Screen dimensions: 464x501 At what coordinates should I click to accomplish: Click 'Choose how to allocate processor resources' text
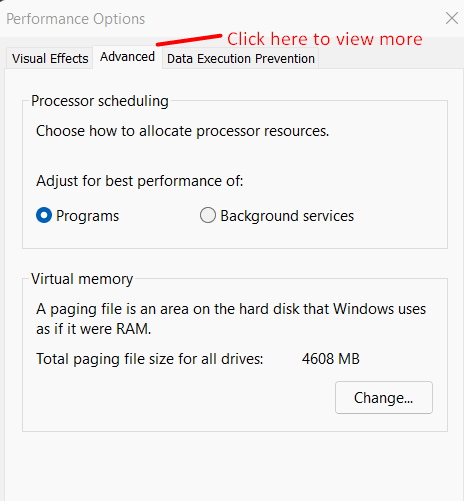tap(182, 131)
